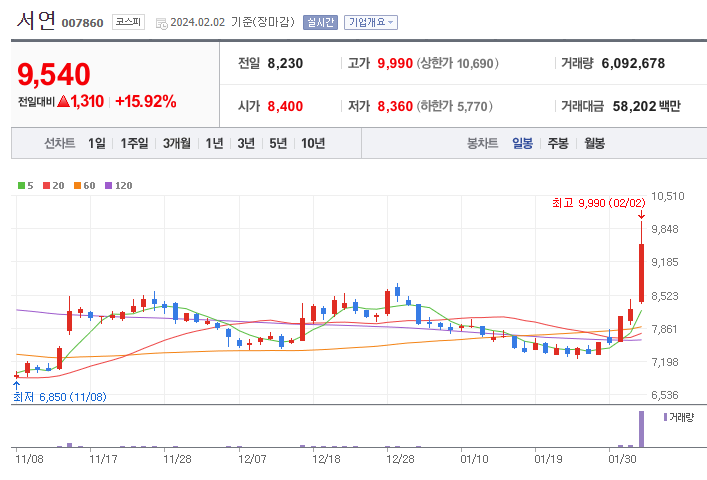The width and height of the screenshot is (707, 480).
Task: Click the 12/07 date axis label
Action: pyautogui.click(x=252, y=459)
